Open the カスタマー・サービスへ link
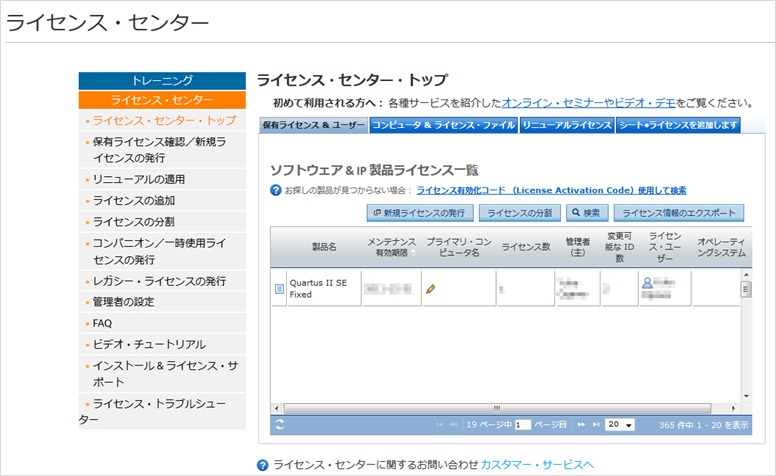Viewport: 776px width, 476px height. click(x=537, y=465)
